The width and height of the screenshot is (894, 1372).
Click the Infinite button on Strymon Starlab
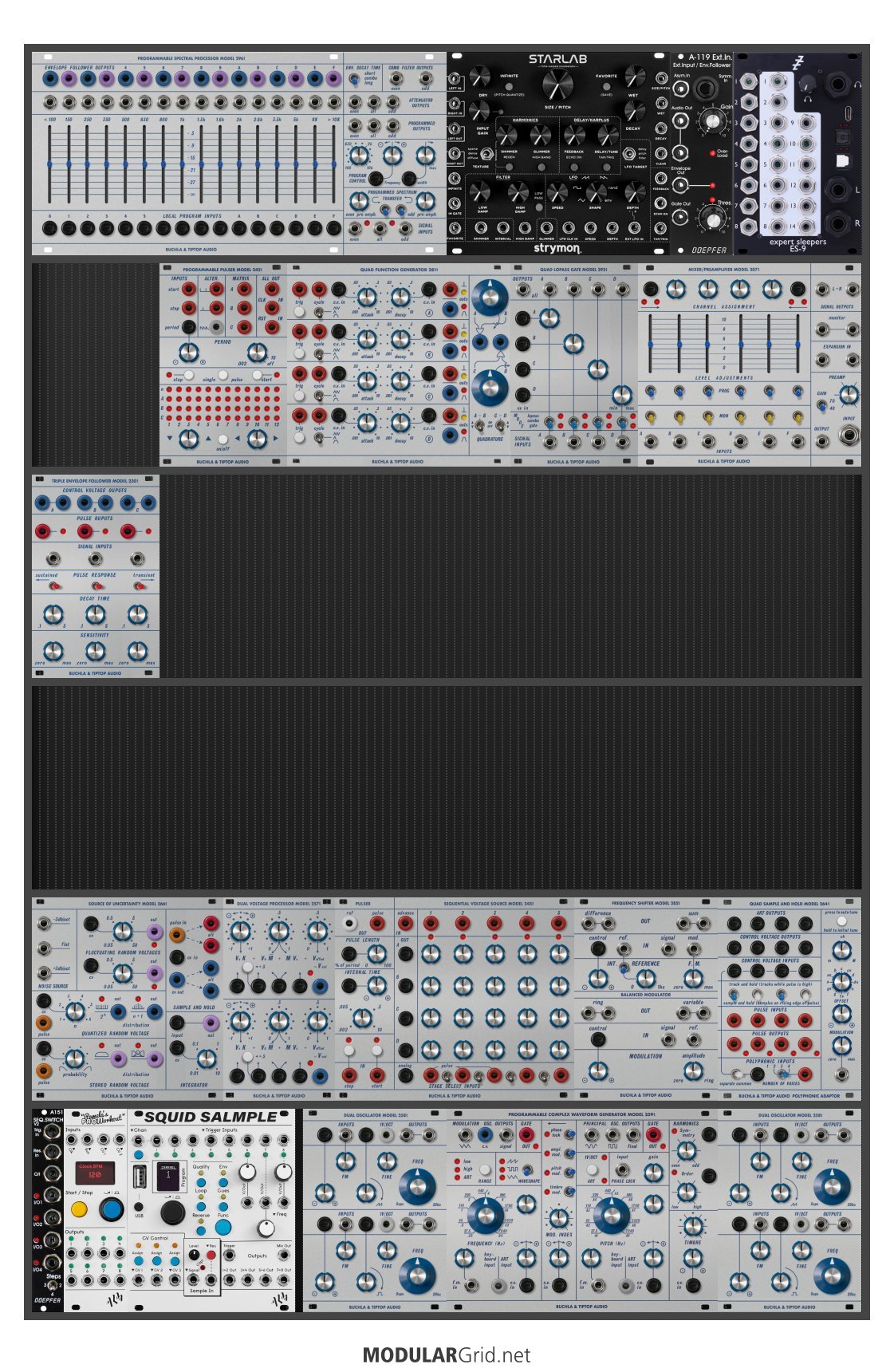point(508,85)
